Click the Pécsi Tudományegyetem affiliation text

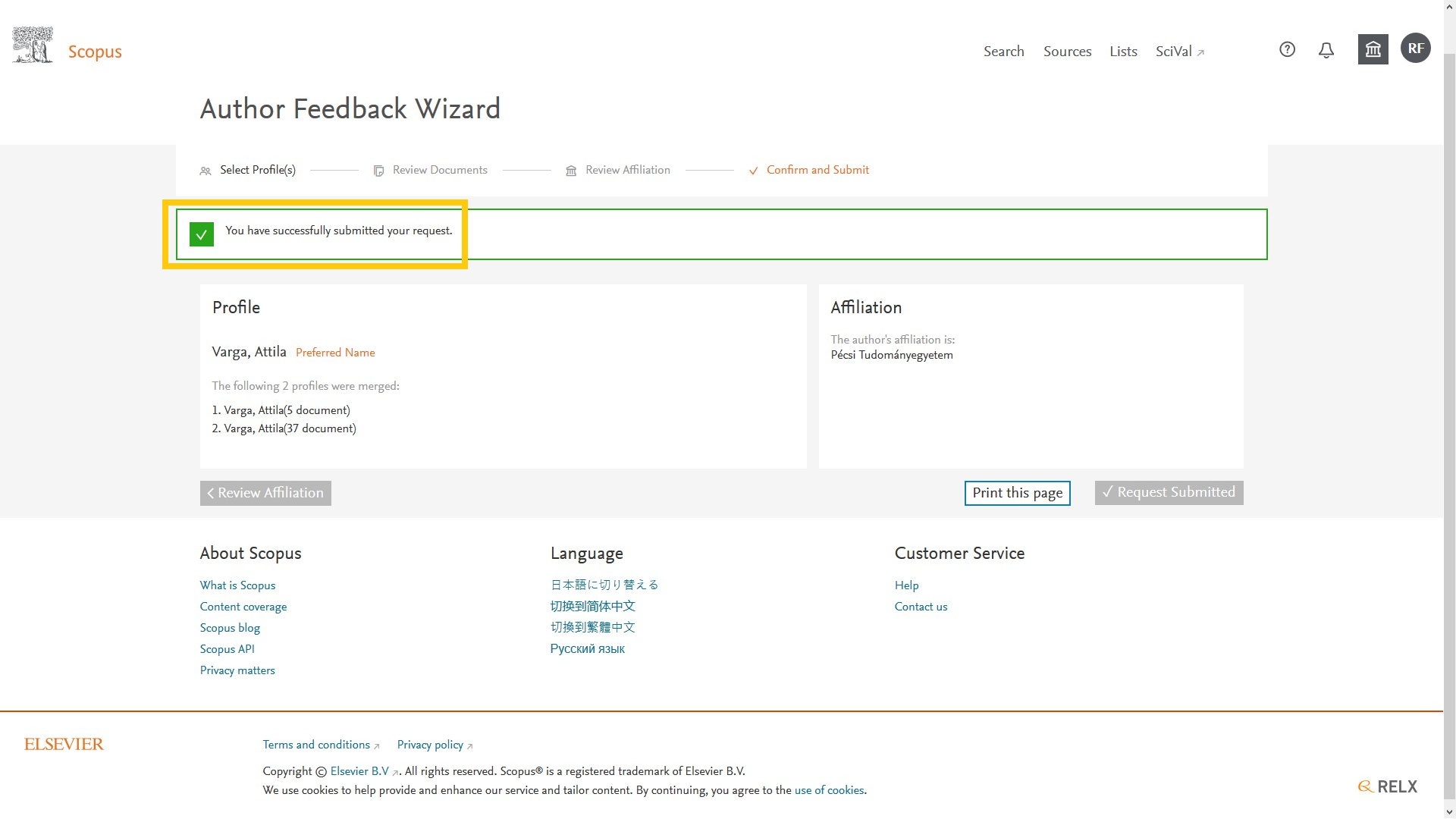(x=892, y=355)
